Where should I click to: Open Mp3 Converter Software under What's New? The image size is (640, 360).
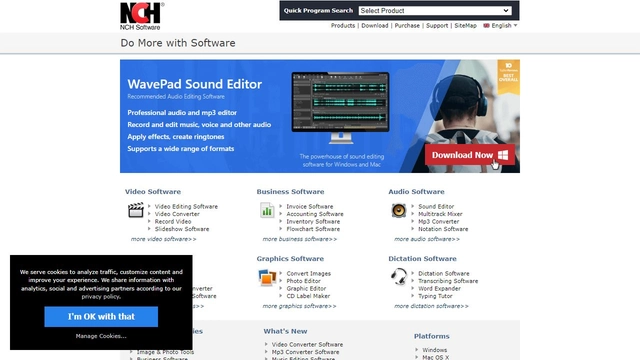tap(305, 352)
